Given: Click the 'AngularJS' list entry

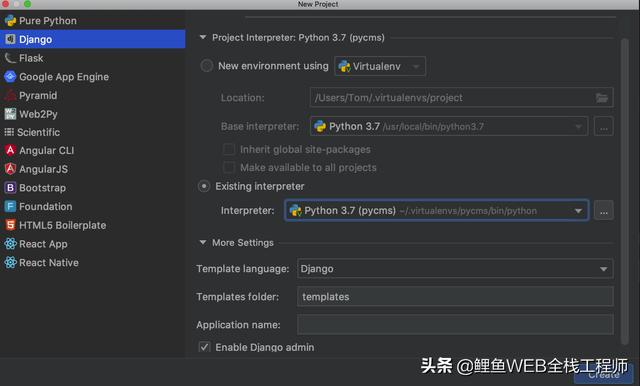Looking at the screenshot, I should (x=93, y=169).
